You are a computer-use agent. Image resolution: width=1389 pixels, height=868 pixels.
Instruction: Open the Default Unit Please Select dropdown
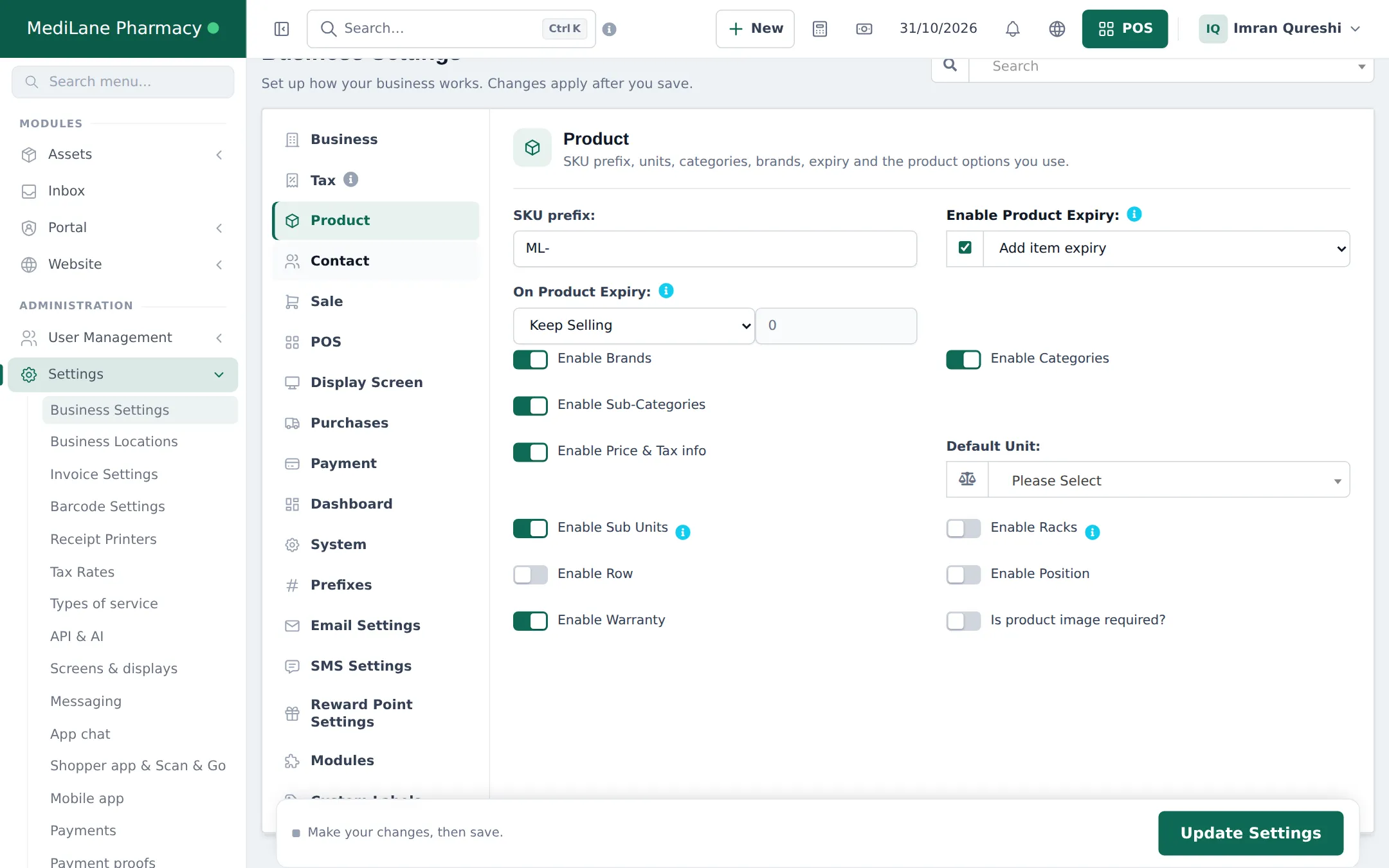(x=1168, y=479)
